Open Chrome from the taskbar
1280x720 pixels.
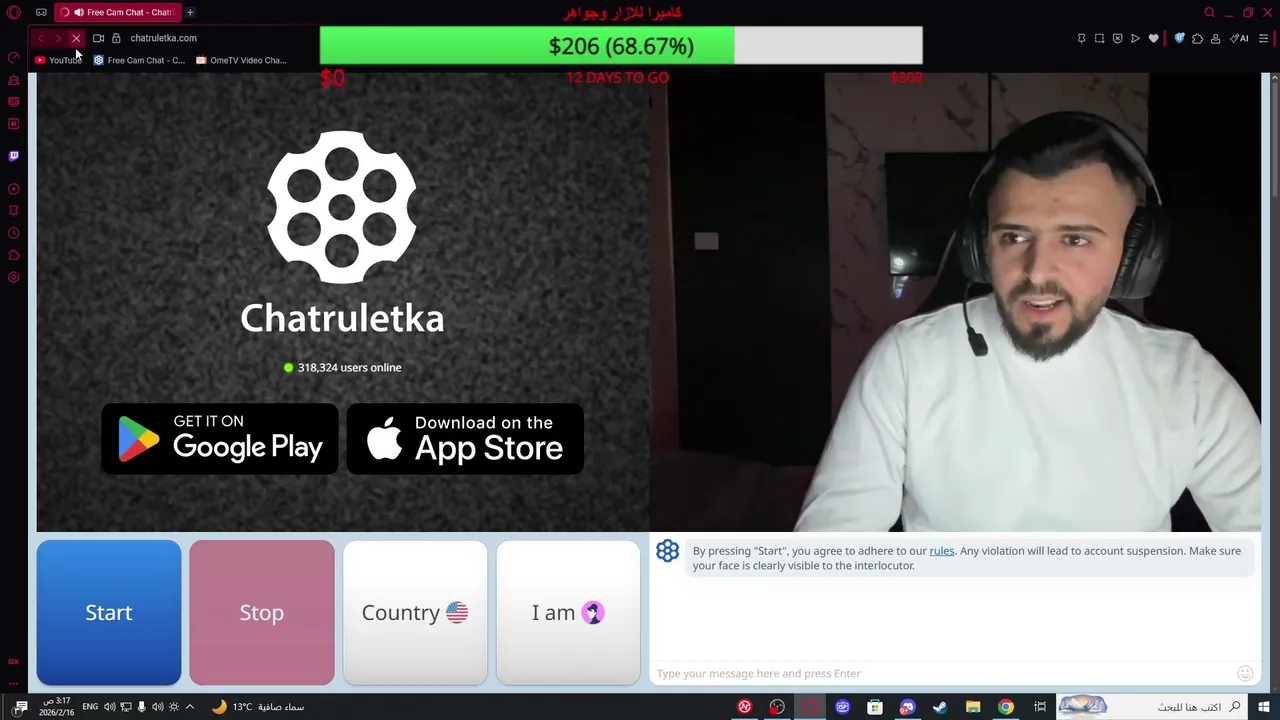tap(1006, 707)
